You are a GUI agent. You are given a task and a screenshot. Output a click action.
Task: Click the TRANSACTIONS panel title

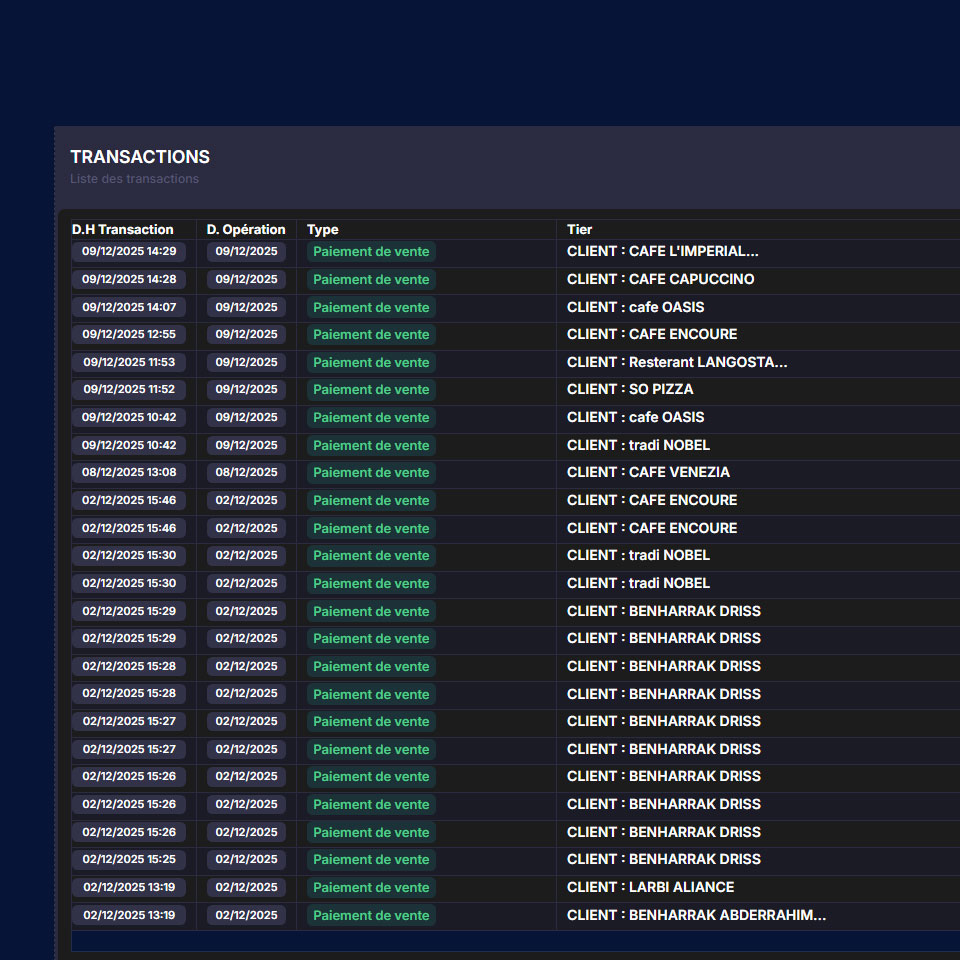tap(139, 157)
